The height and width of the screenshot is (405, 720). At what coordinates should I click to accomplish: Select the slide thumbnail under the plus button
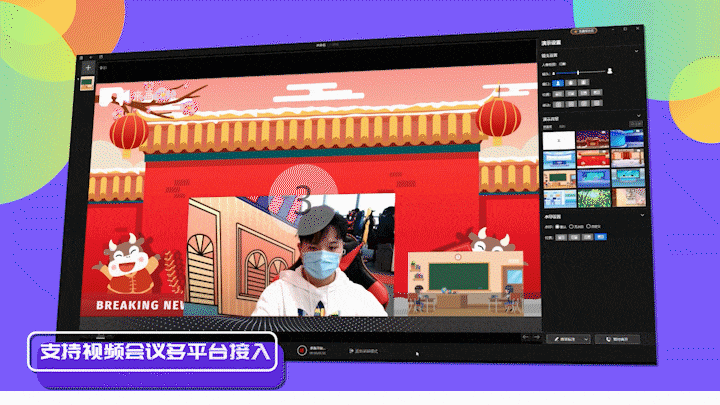coord(87,84)
